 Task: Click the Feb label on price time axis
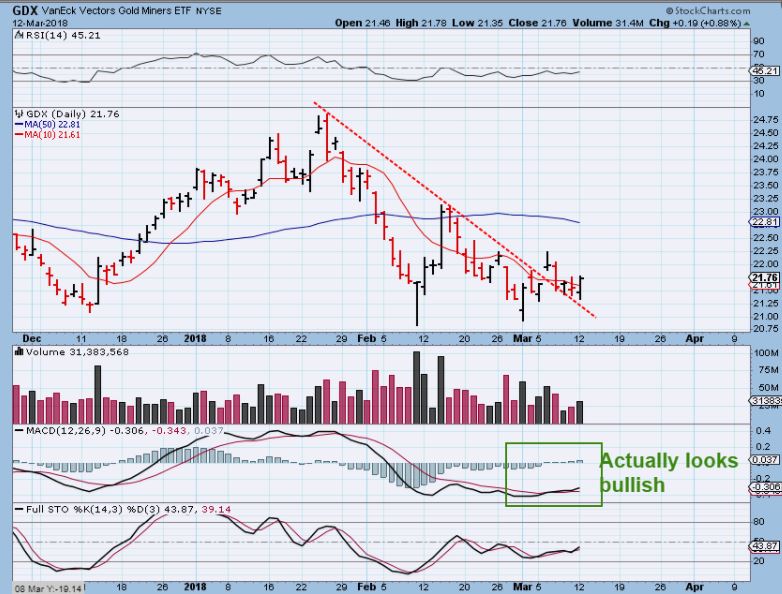point(367,338)
